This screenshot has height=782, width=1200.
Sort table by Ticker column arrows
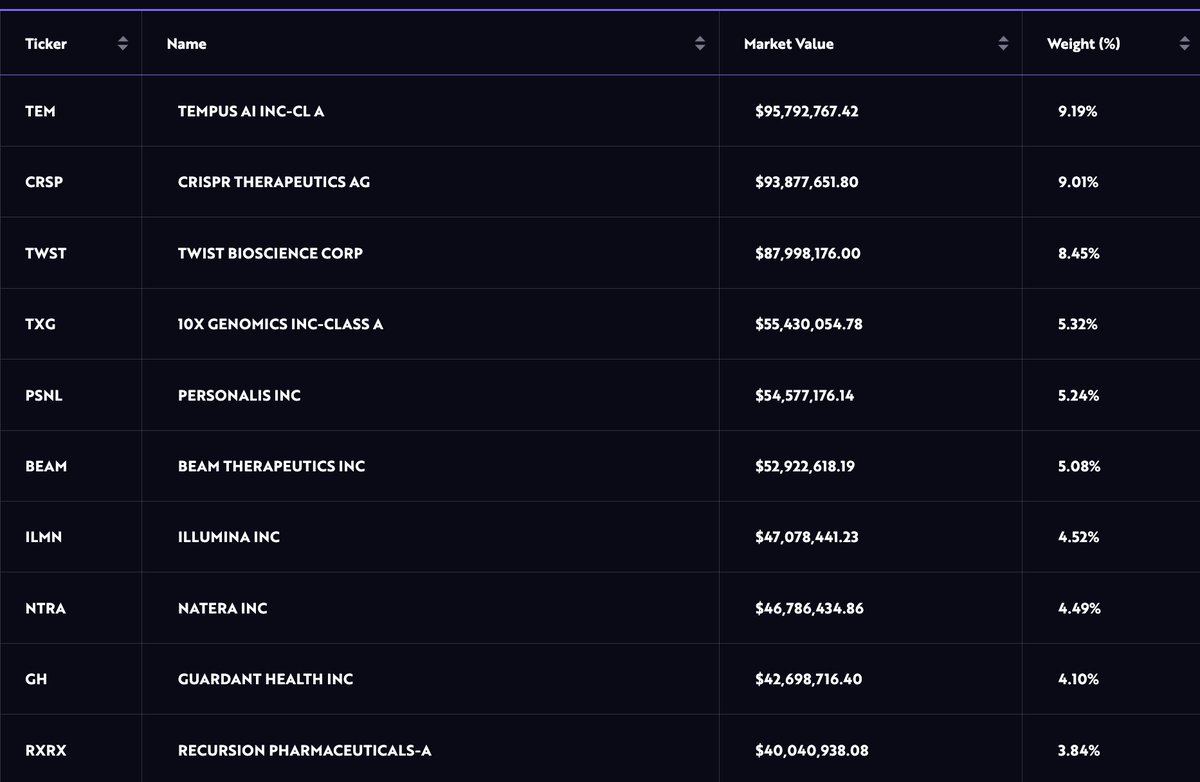(x=123, y=44)
